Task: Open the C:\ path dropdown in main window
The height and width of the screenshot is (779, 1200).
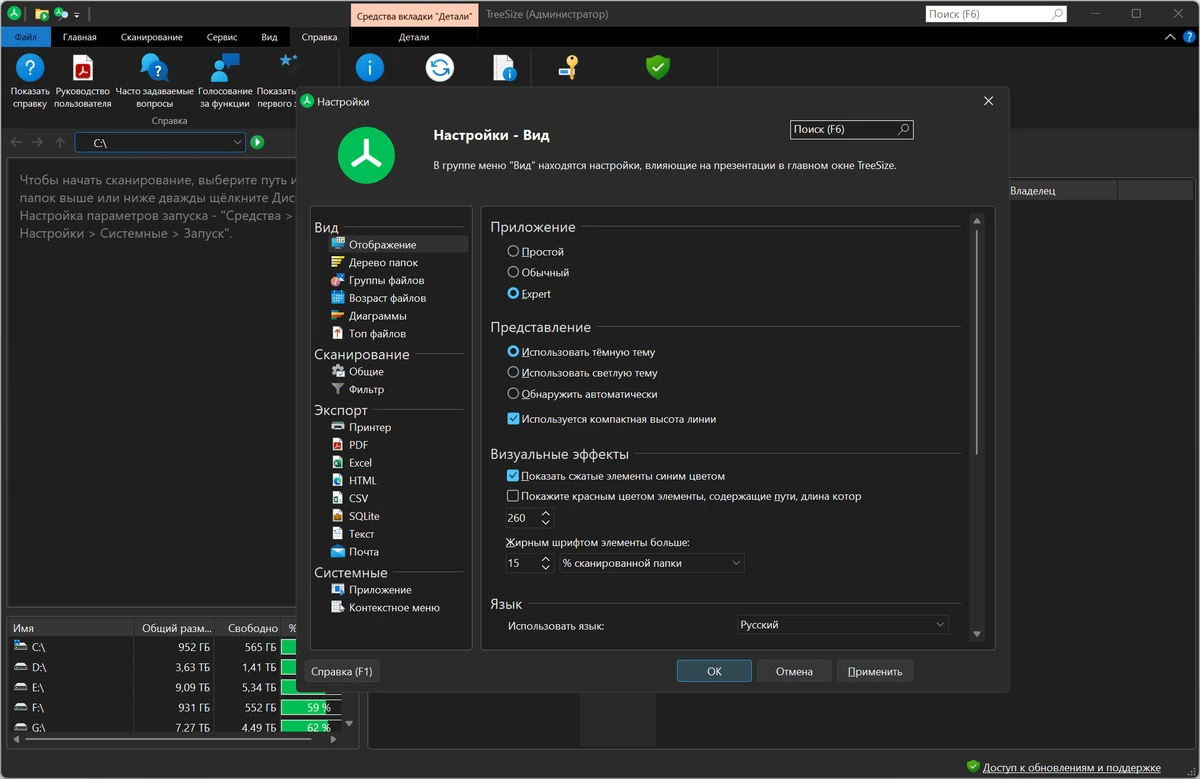Action: (x=238, y=143)
